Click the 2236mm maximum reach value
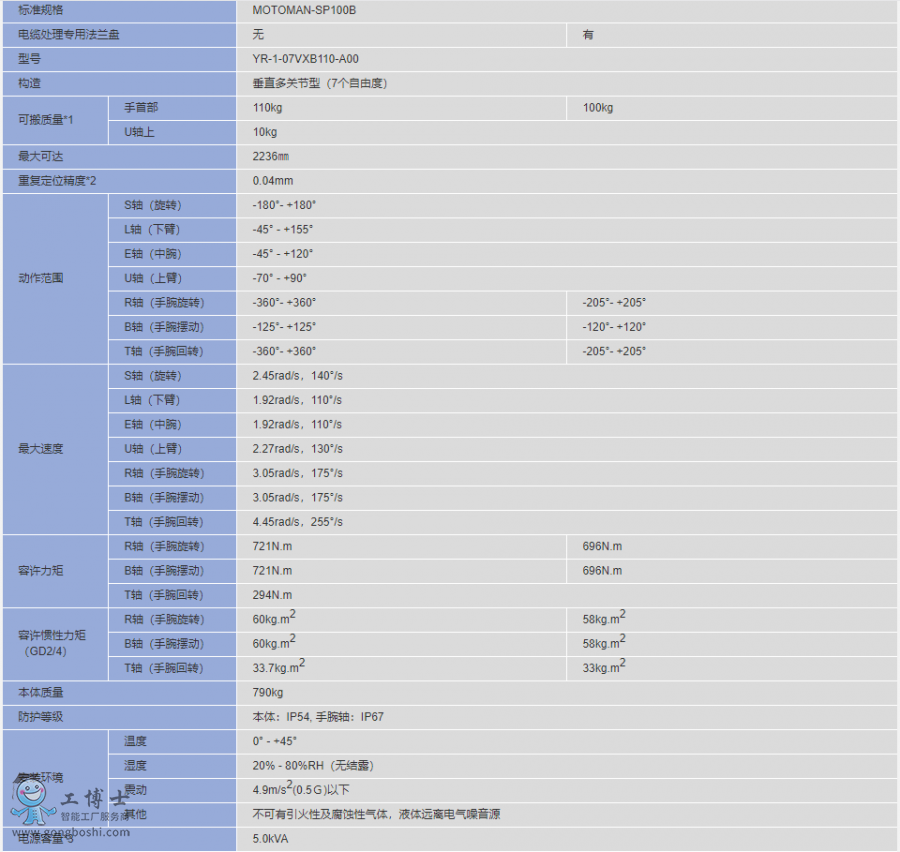900x852 pixels. pos(270,157)
